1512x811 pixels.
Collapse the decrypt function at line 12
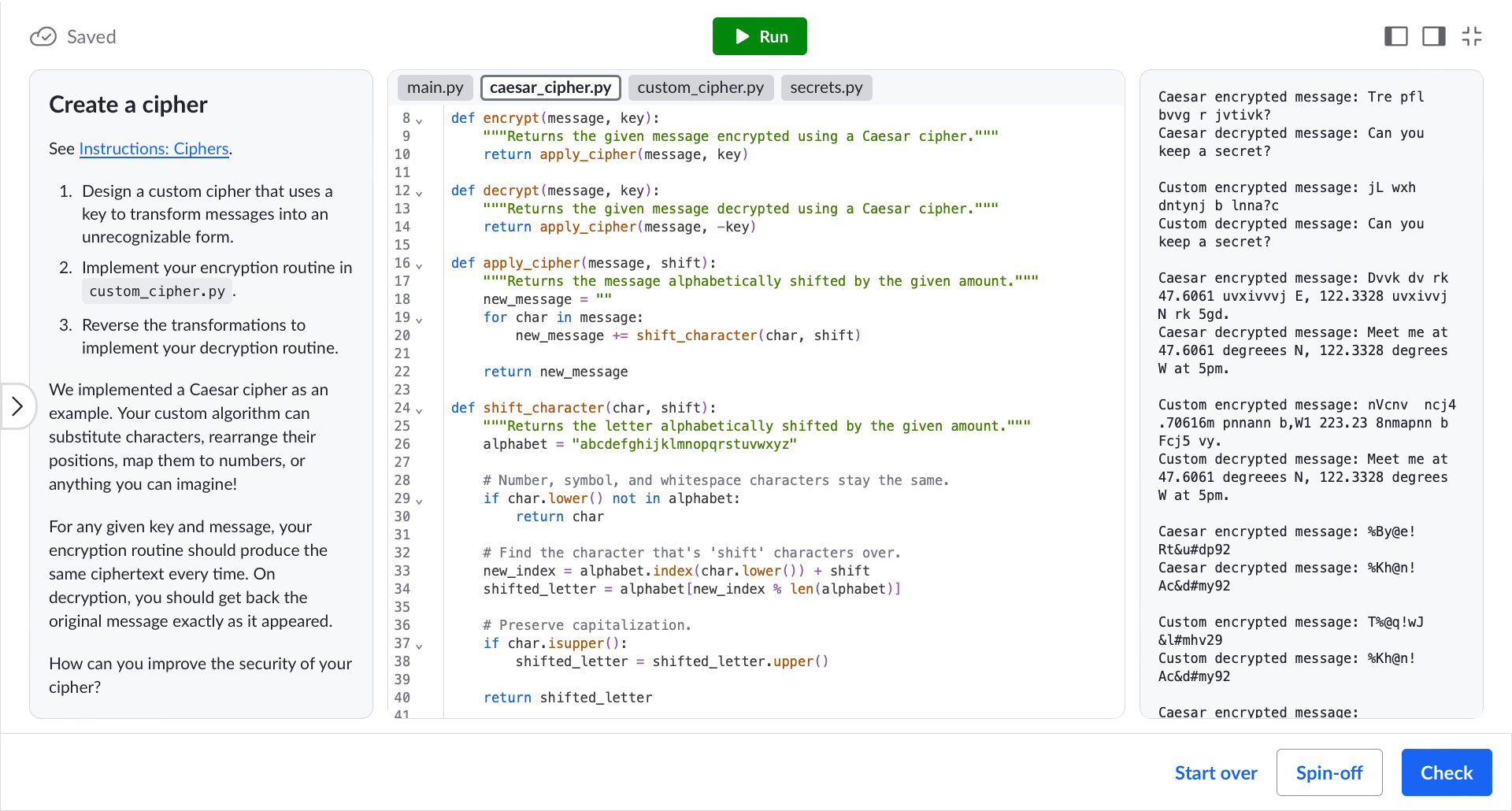(419, 193)
